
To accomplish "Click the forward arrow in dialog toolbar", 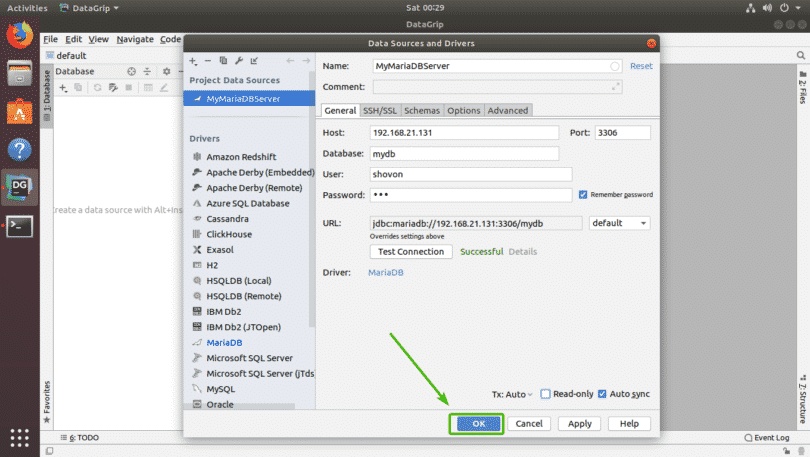I will pos(306,61).
